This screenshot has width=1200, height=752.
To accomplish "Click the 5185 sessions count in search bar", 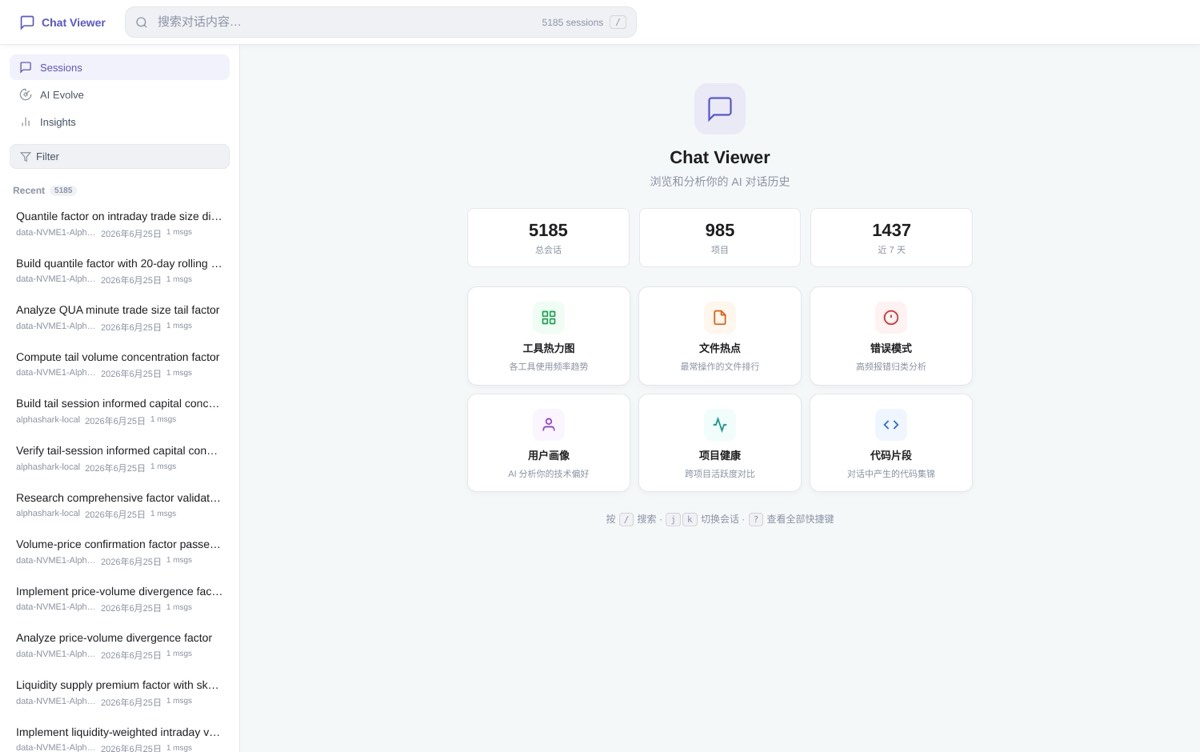I will (x=572, y=22).
